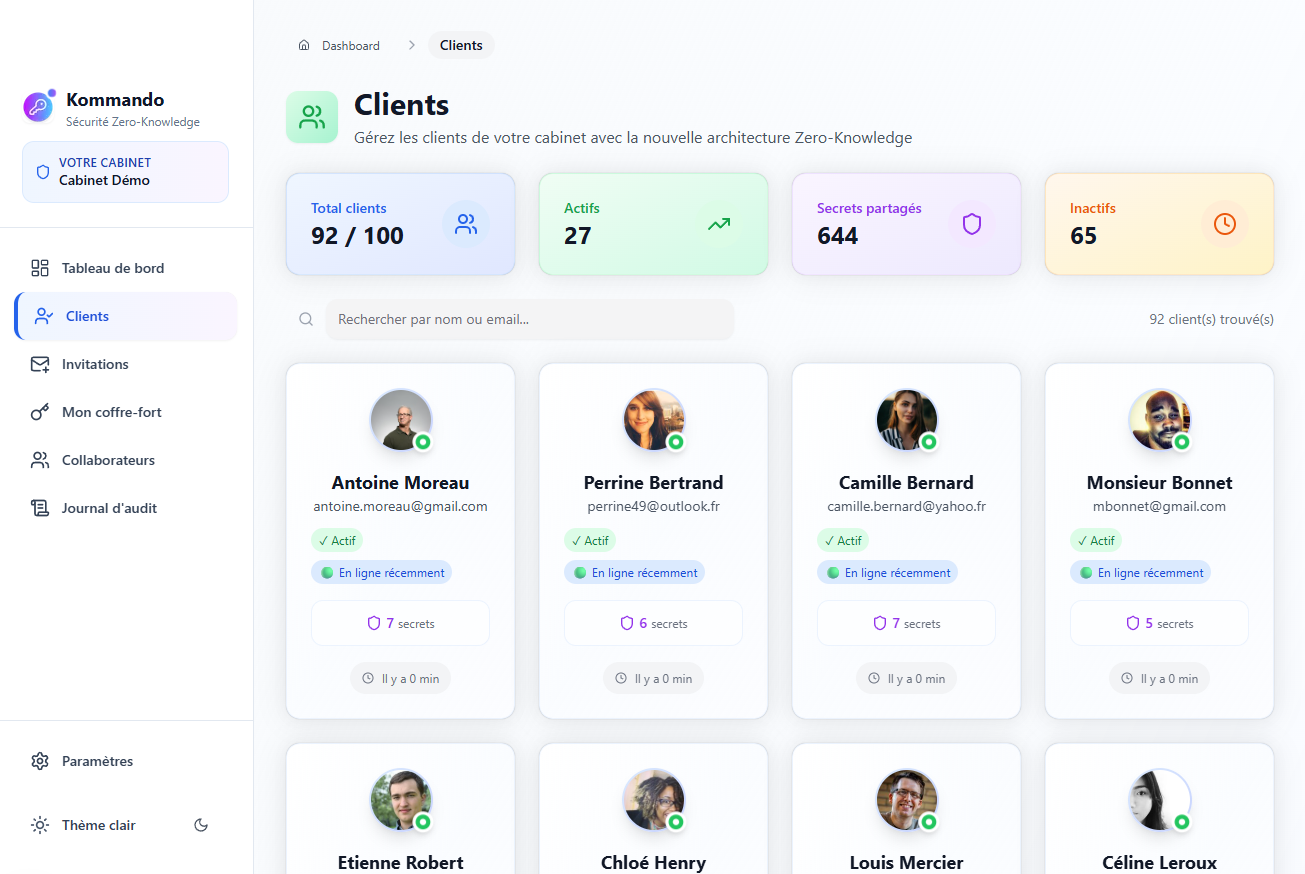Focus the search by name or email field

pyautogui.click(x=530, y=320)
